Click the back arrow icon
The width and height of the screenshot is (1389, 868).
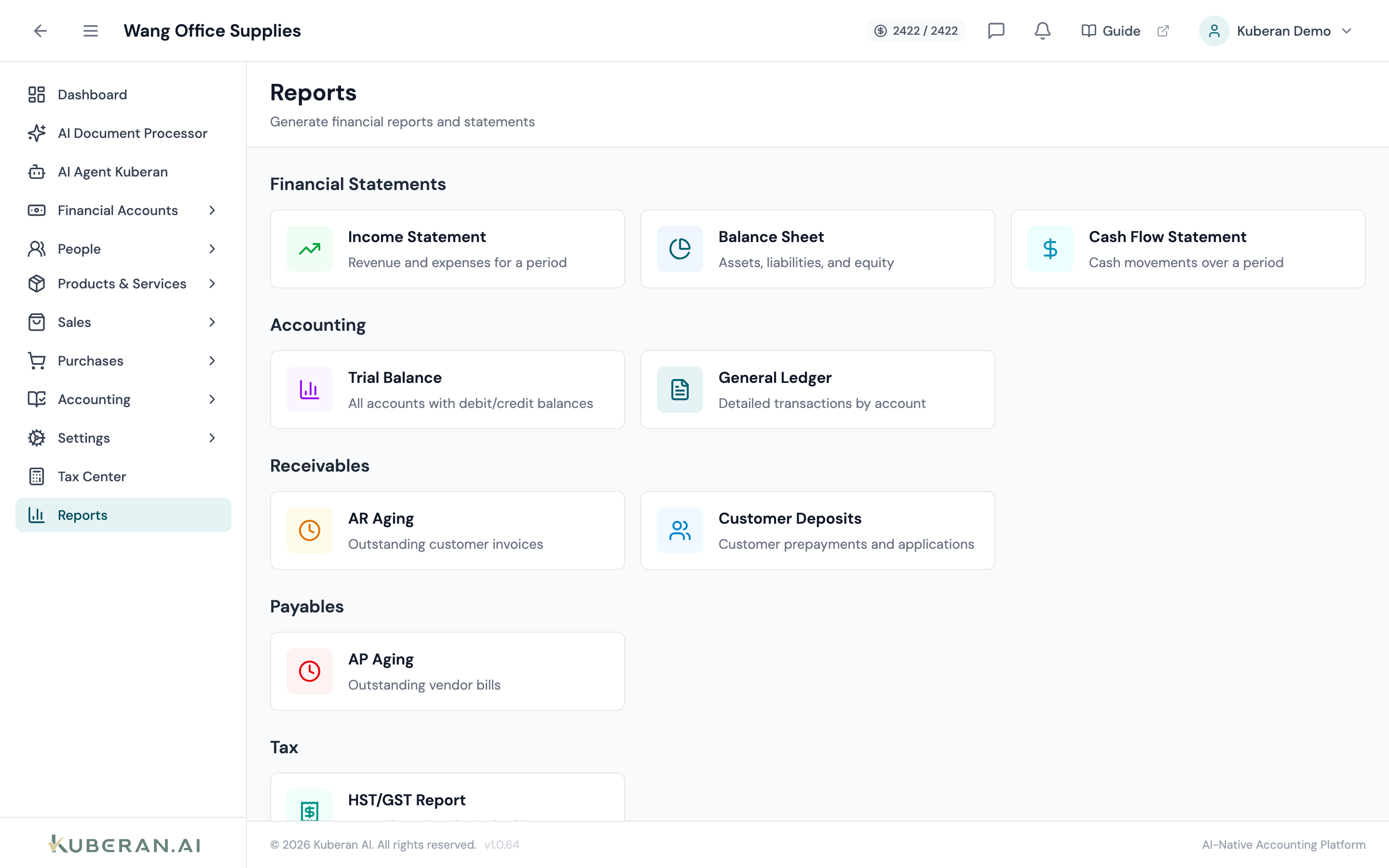tap(40, 31)
